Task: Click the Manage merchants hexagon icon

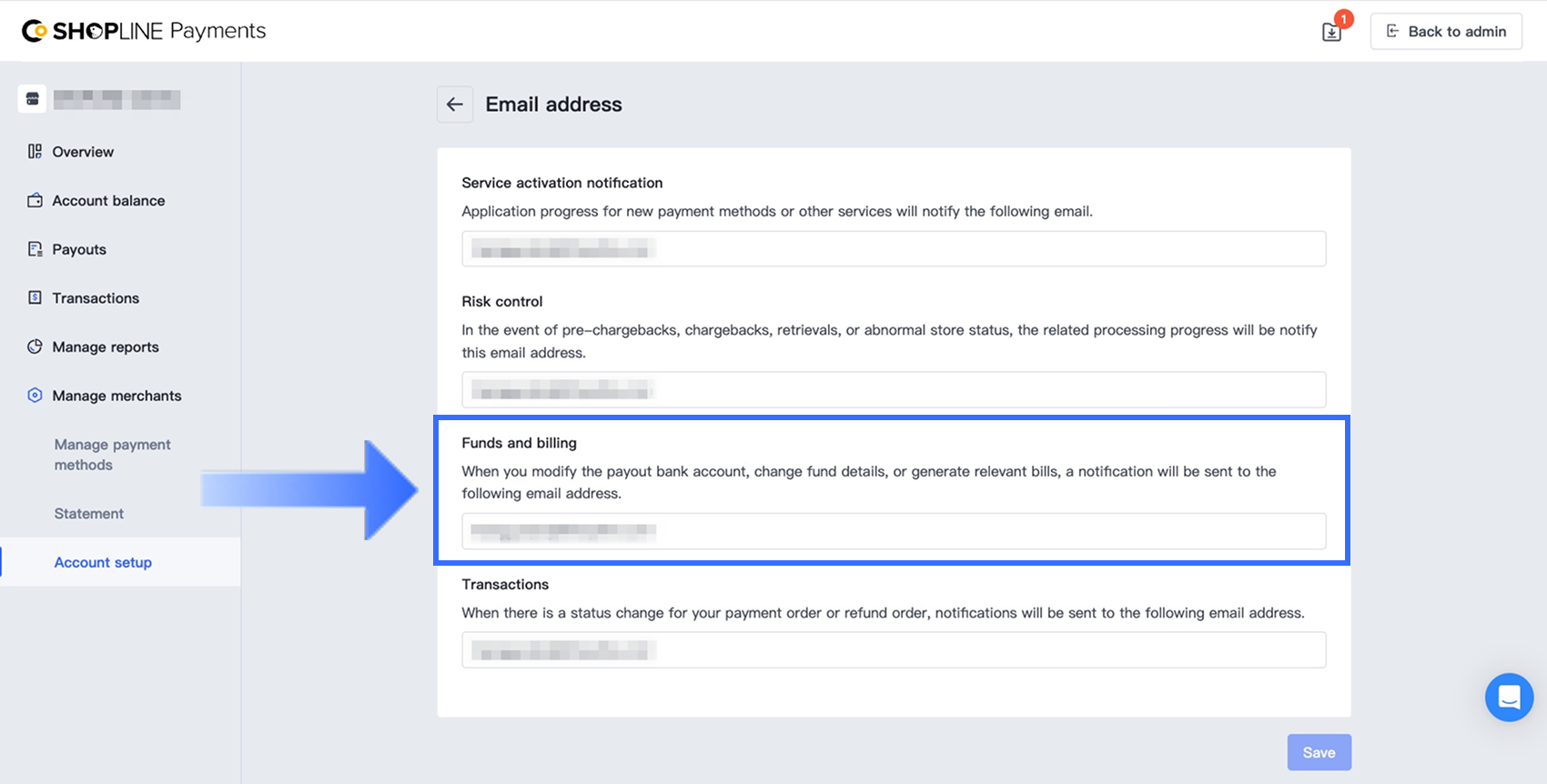Action: (35, 396)
